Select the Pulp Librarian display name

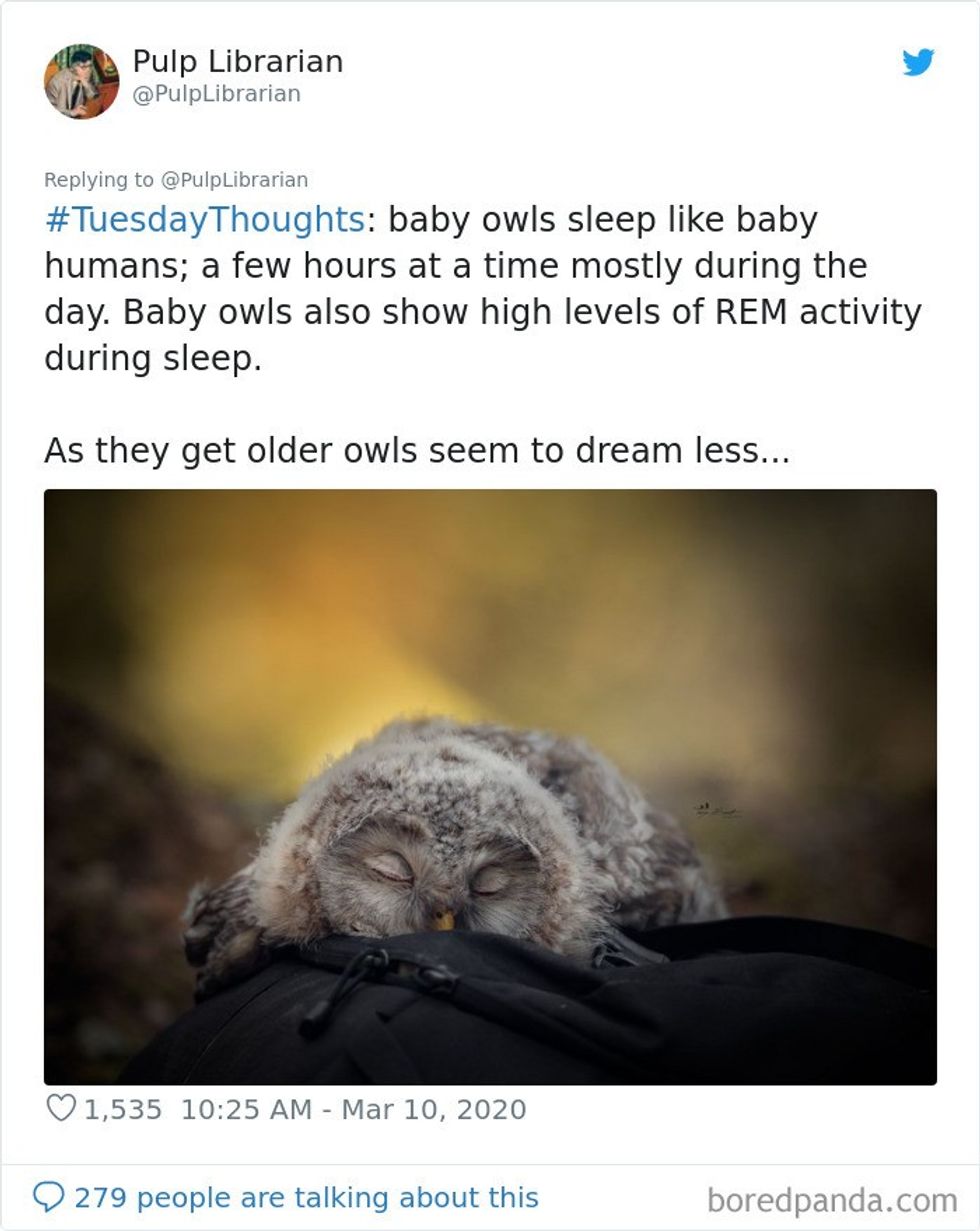(x=236, y=61)
